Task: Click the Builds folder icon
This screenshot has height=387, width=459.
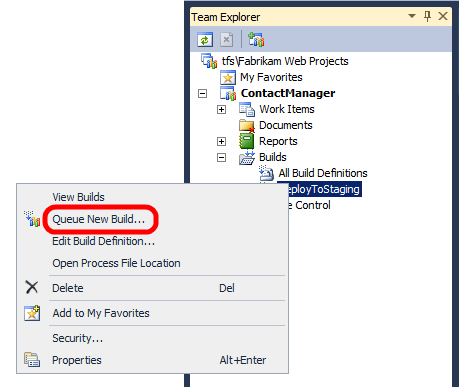Action: 247,157
